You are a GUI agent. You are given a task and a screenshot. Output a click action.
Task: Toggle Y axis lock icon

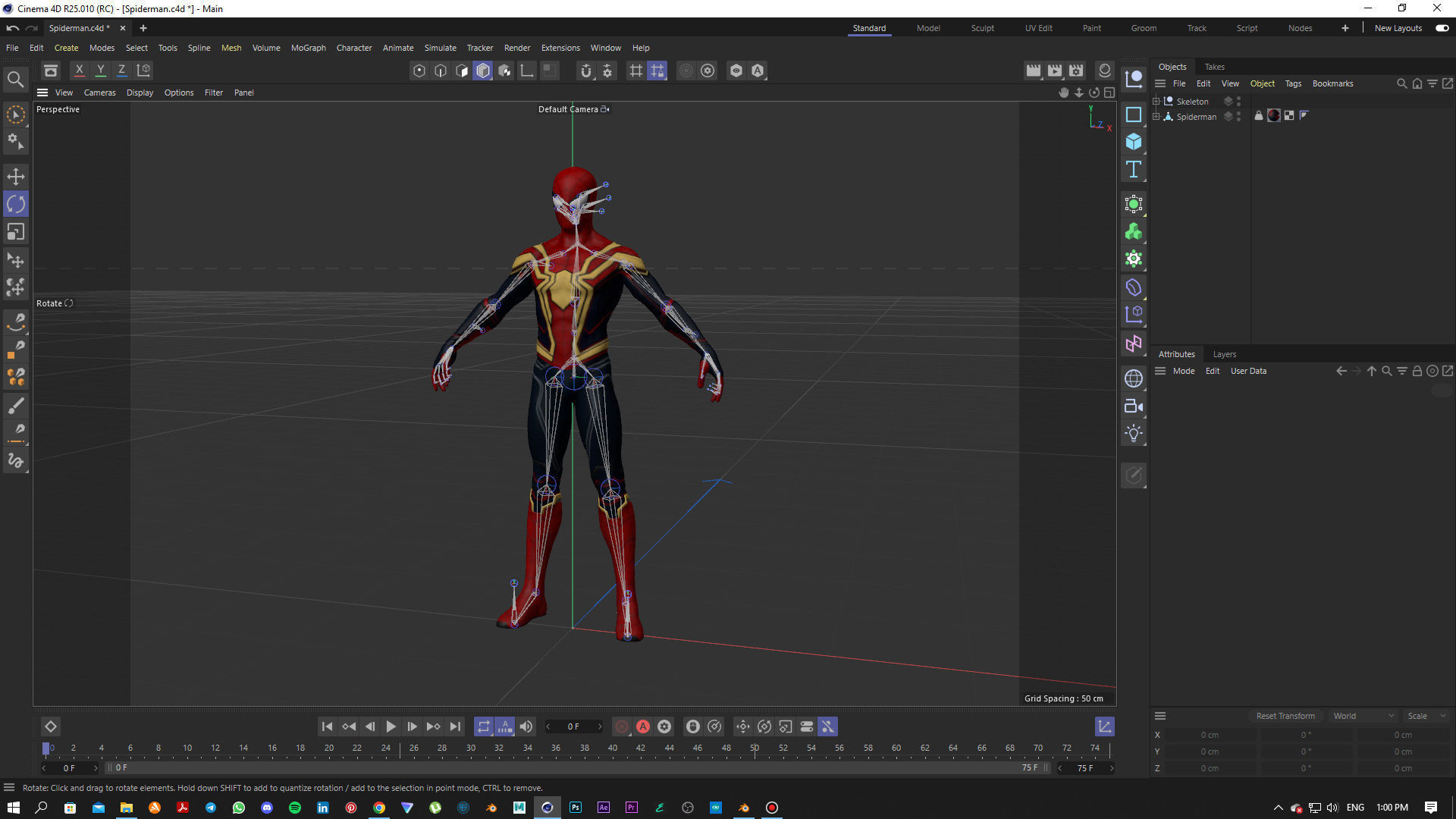[x=100, y=71]
